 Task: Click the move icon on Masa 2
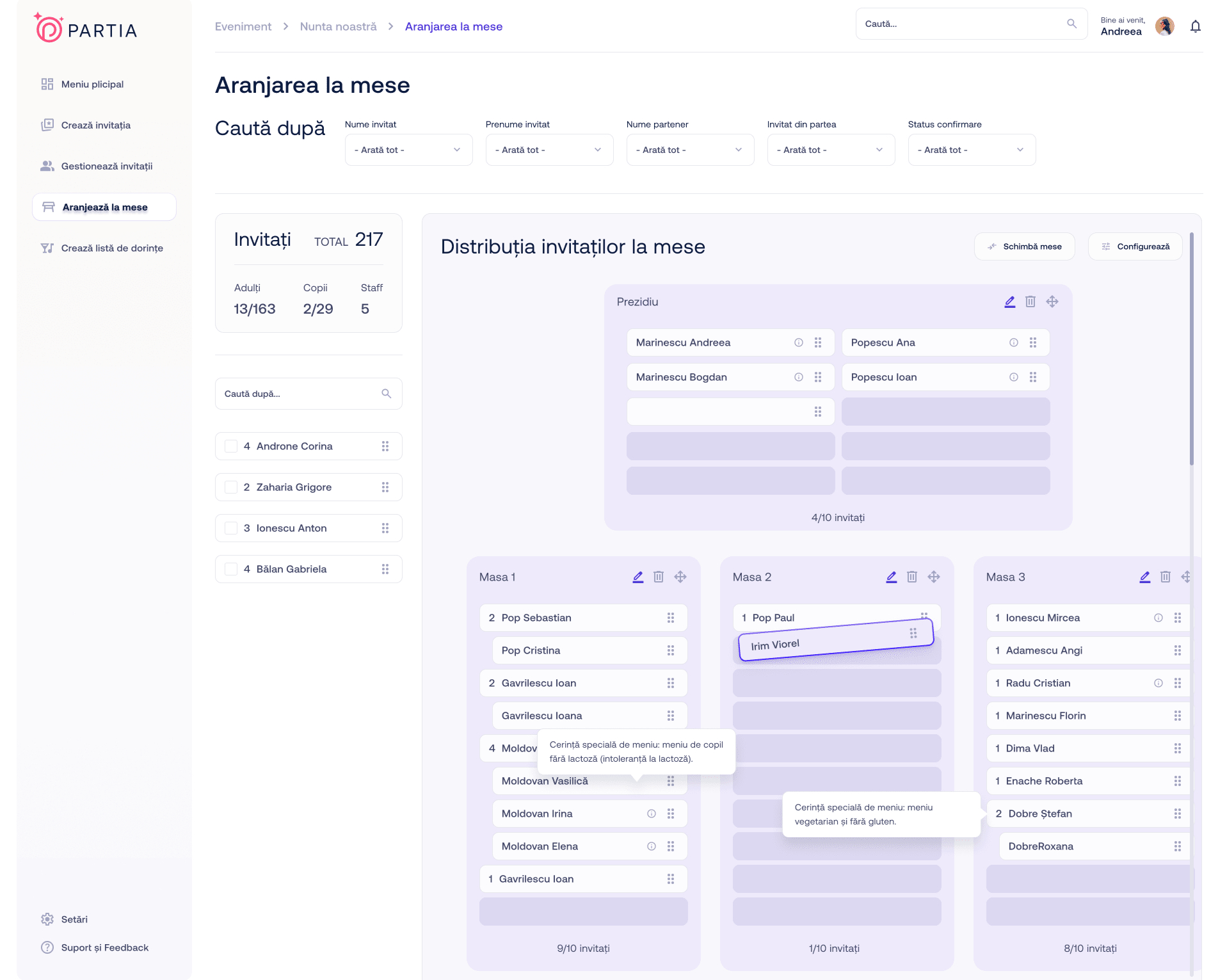(x=934, y=577)
